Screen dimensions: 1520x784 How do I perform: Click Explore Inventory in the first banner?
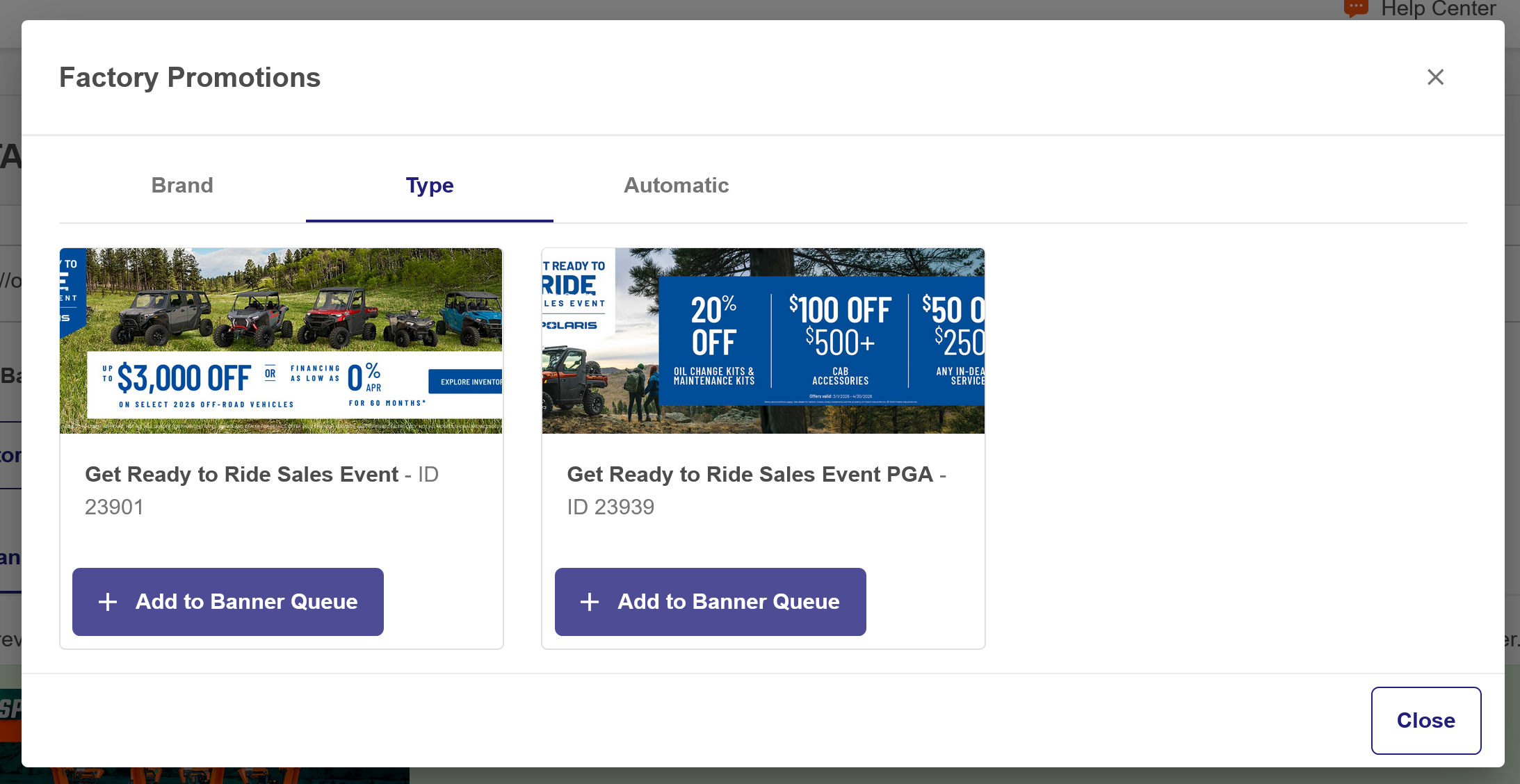click(465, 382)
